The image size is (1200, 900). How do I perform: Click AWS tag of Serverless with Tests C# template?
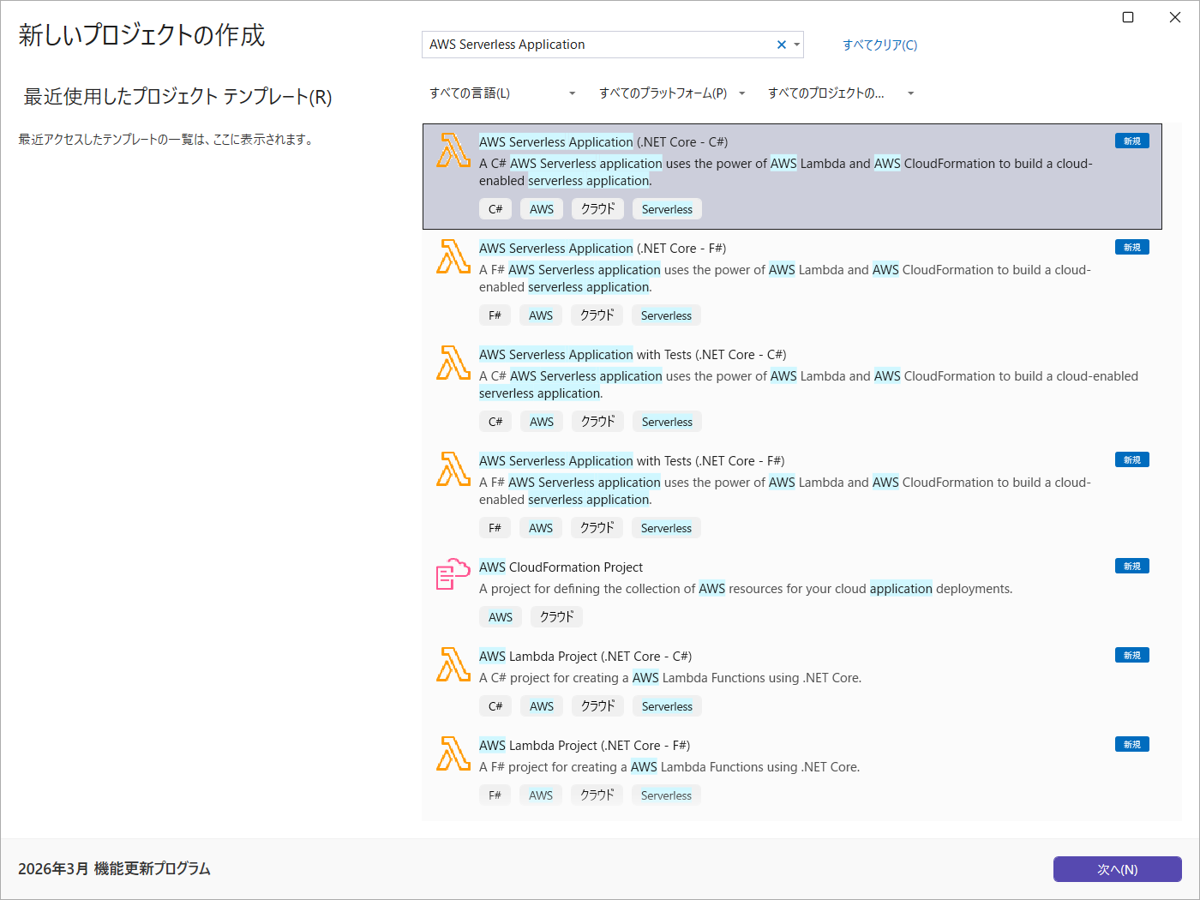pyautogui.click(x=542, y=421)
